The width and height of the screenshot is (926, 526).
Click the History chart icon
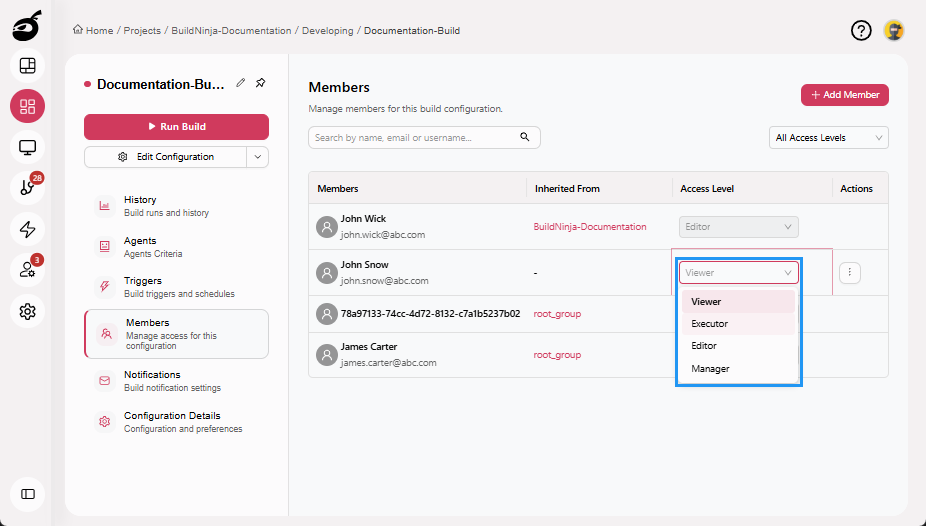coord(105,206)
